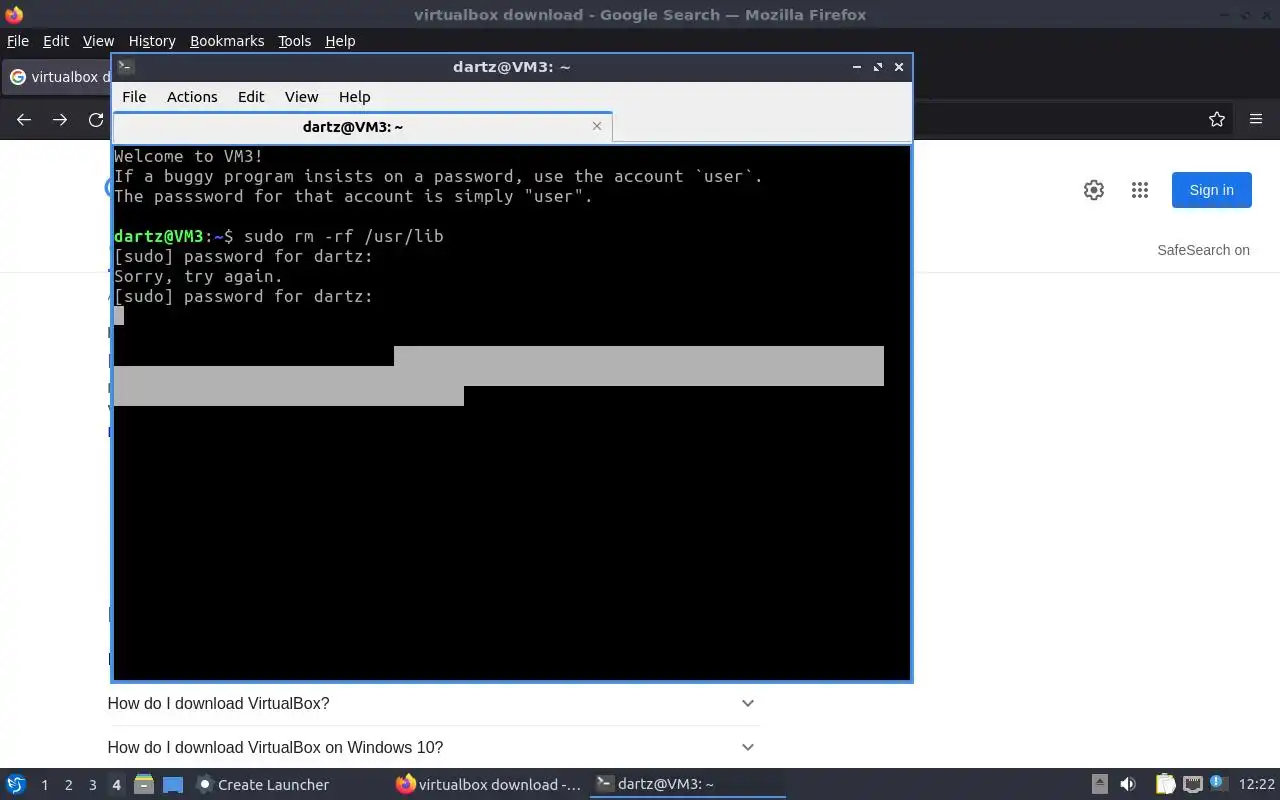Screen dimensions: 1280x800
Task: Open the terminal Edit menu
Action: tap(251, 97)
